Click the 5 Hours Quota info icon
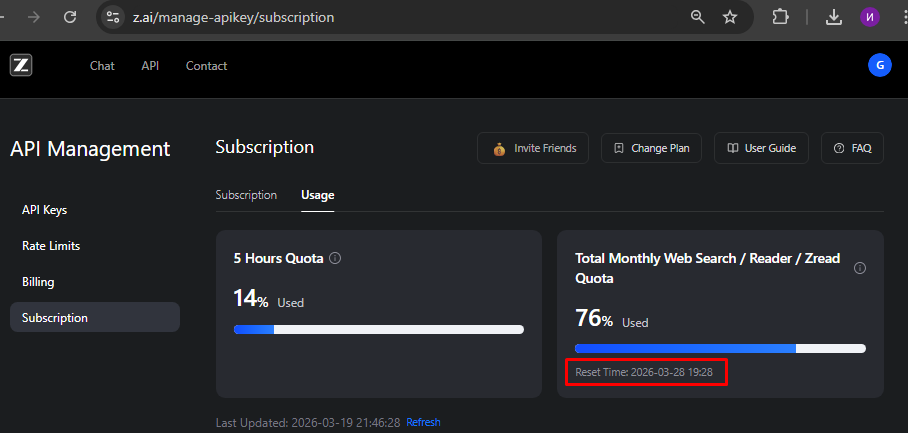 coord(335,258)
